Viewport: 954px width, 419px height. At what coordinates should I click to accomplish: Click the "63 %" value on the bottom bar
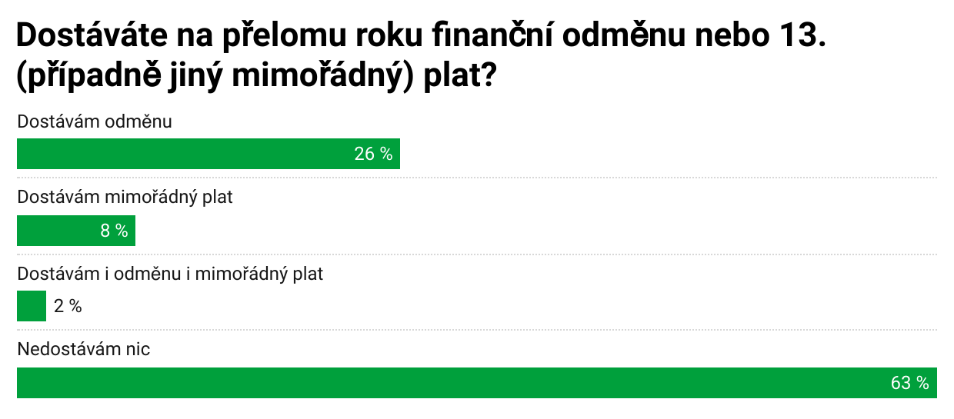pos(910,383)
